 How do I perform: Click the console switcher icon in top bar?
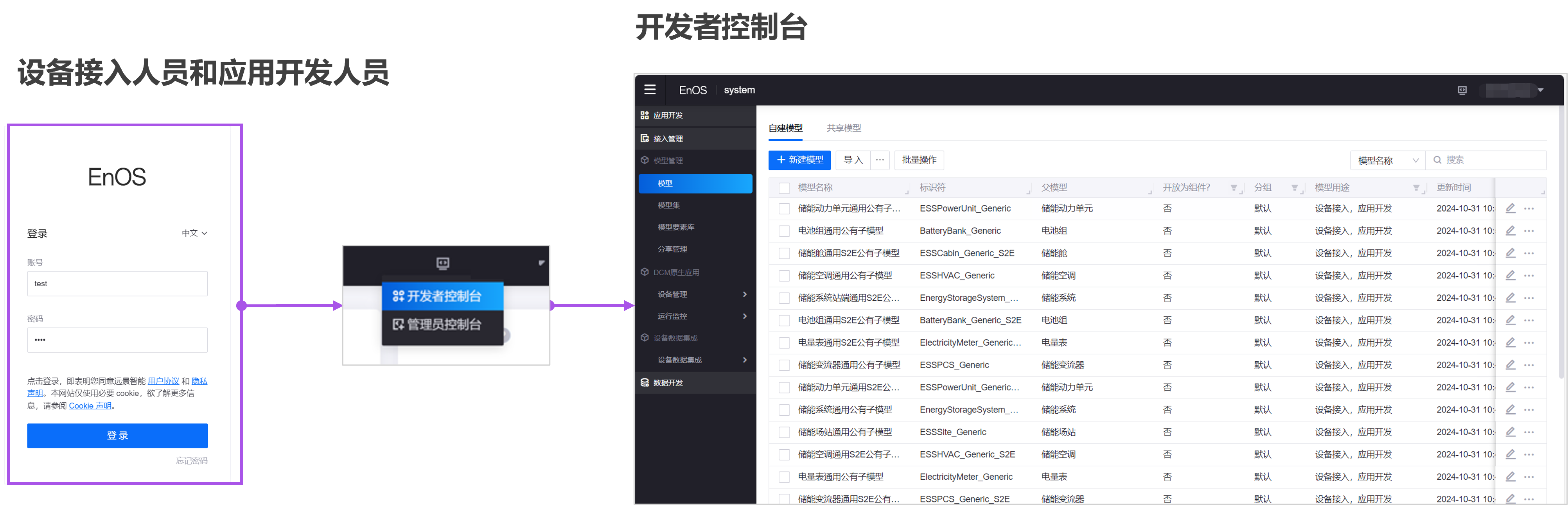point(1462,90)
